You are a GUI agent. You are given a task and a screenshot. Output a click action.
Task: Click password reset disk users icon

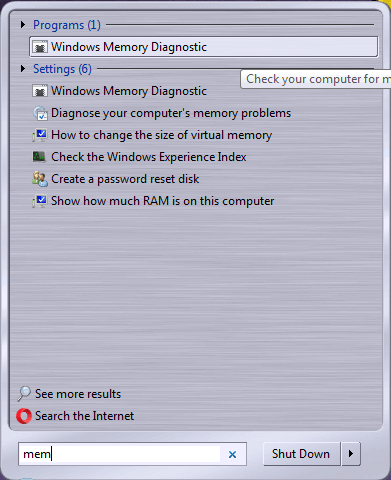click(40, 179)
